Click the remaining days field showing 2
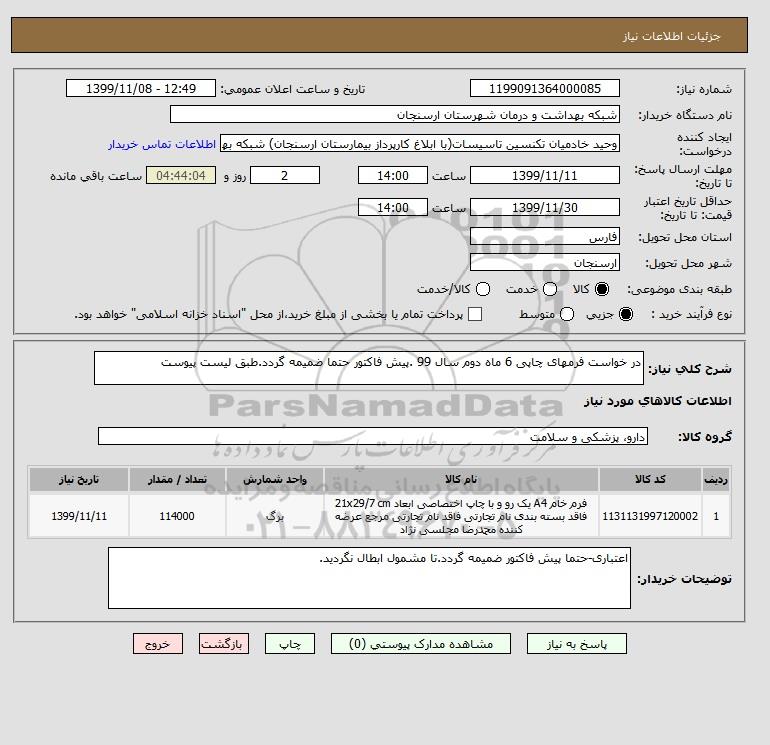The height and width of the screenshot is (745, 770). 285,175
